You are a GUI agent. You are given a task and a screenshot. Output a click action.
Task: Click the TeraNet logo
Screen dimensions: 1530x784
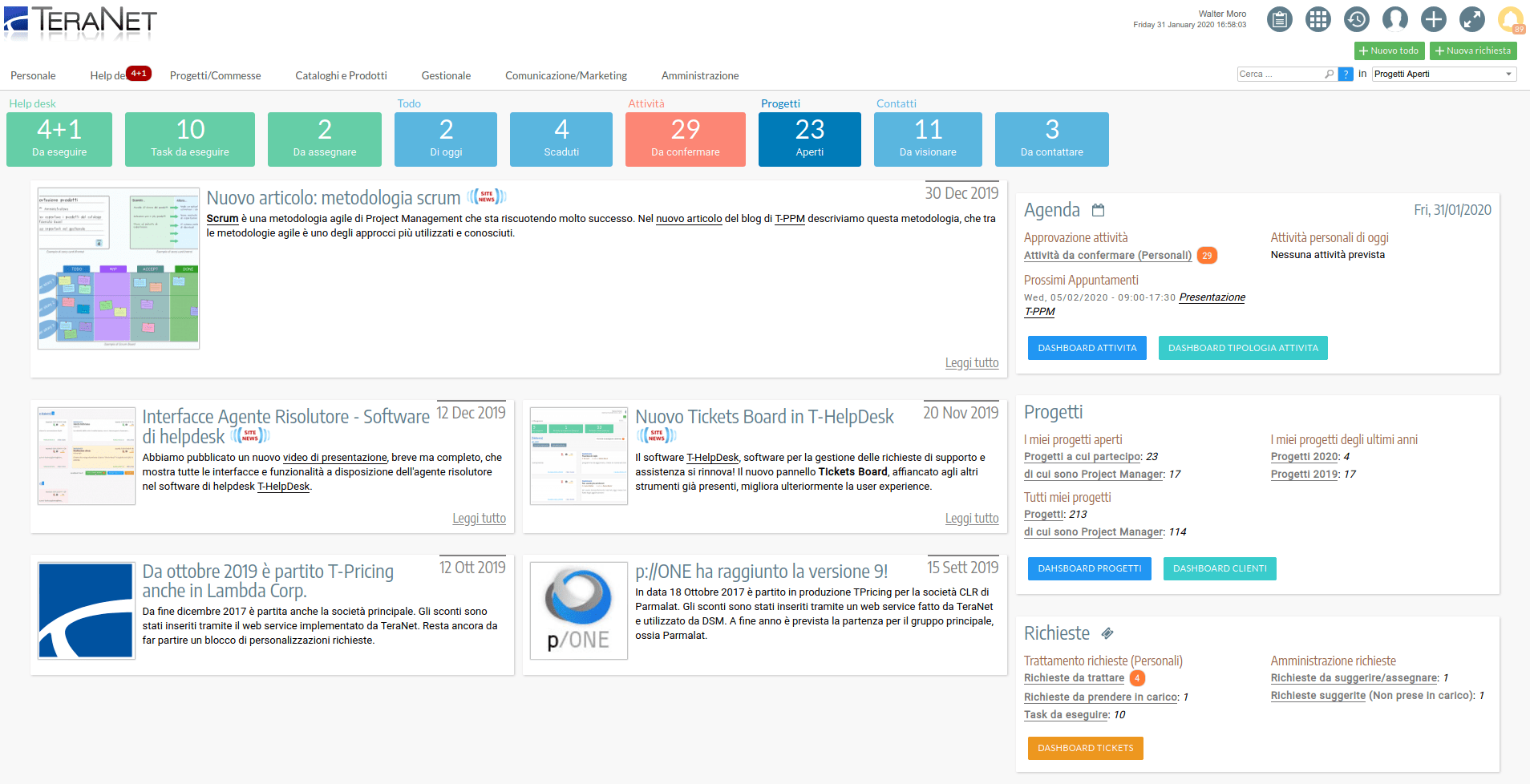point(80,22)
